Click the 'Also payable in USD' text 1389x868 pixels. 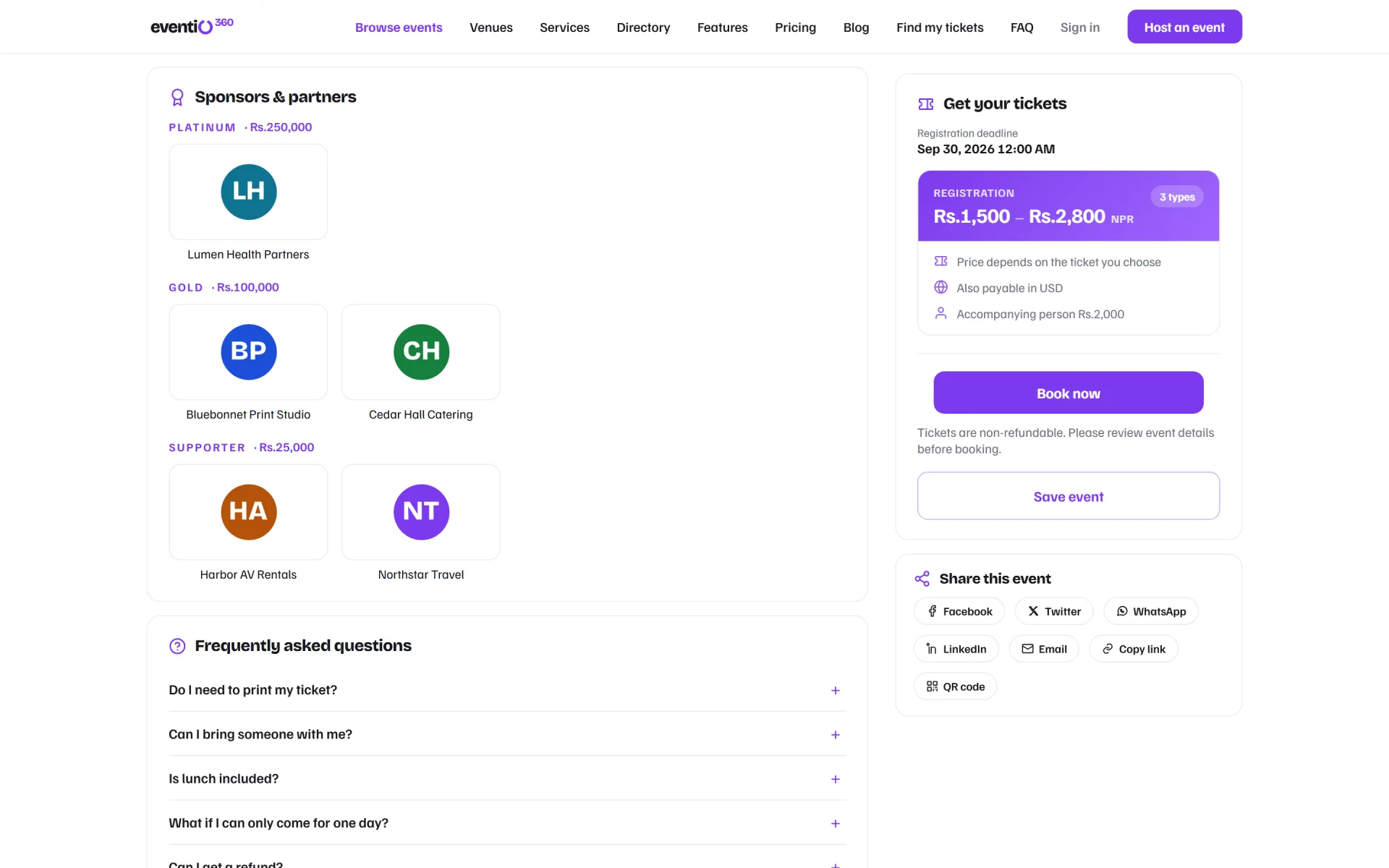tap(1009, 288)
